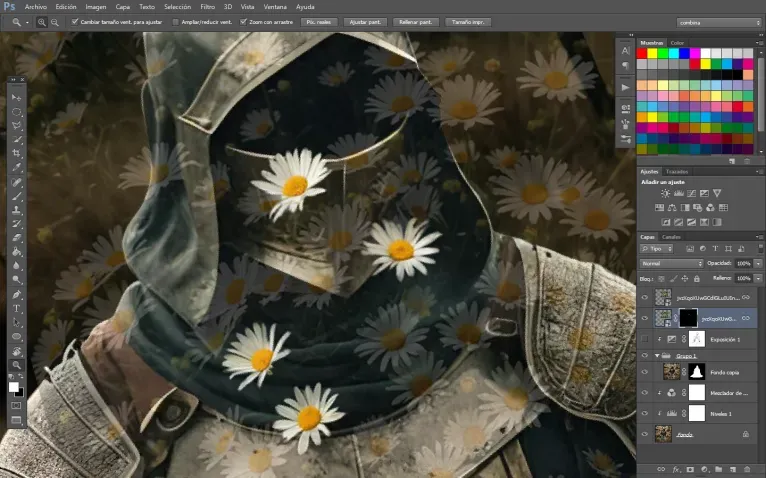Open zoom tool preset picker arrow

click(27, 22)
